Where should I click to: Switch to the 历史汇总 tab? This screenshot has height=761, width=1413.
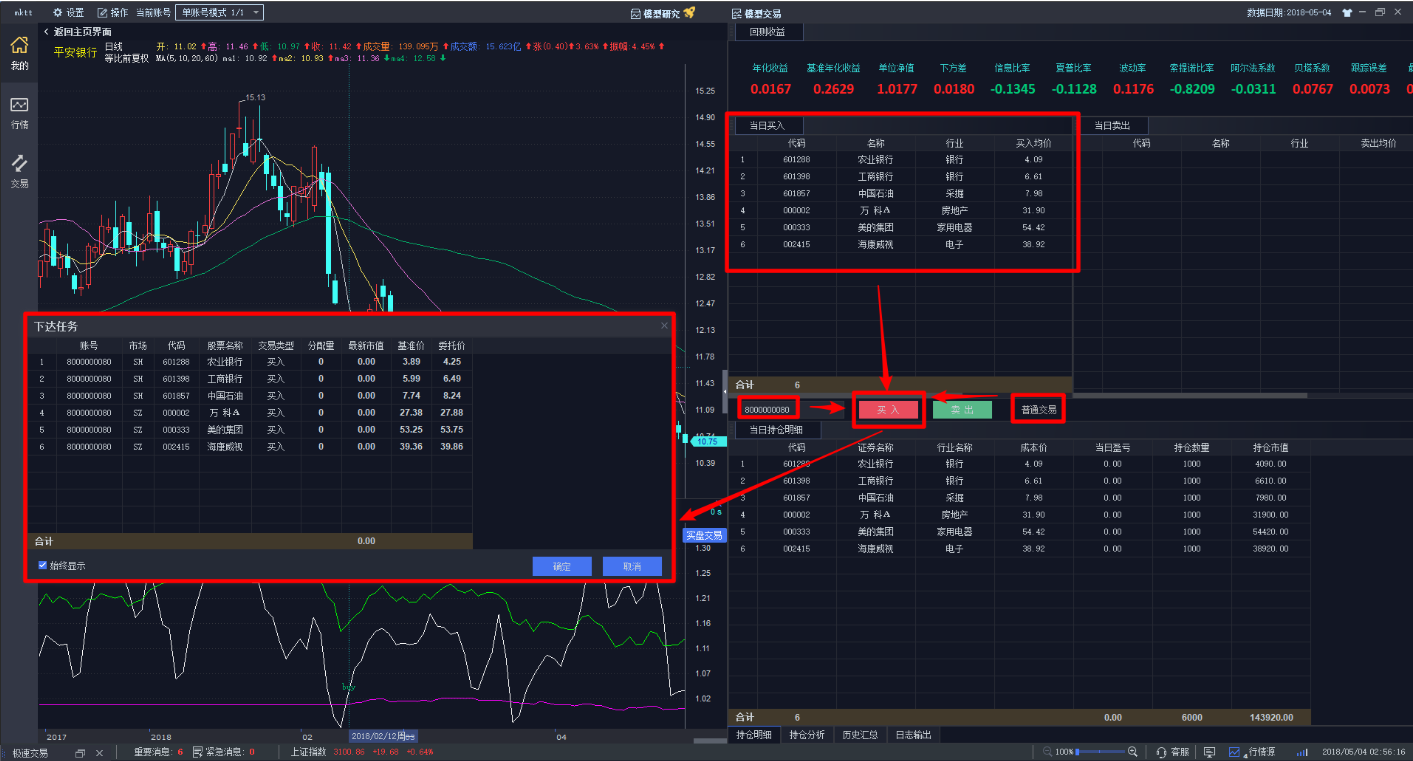(860, 735)
